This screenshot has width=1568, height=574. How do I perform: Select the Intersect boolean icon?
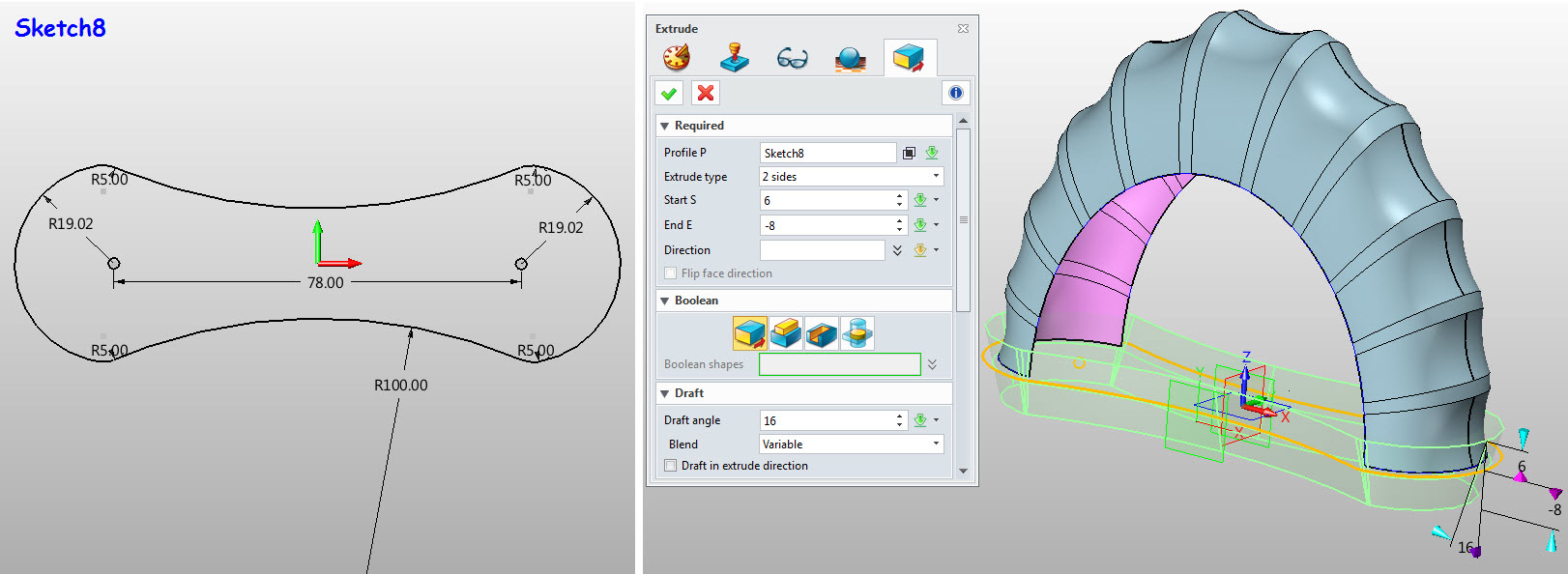point(857,333)
